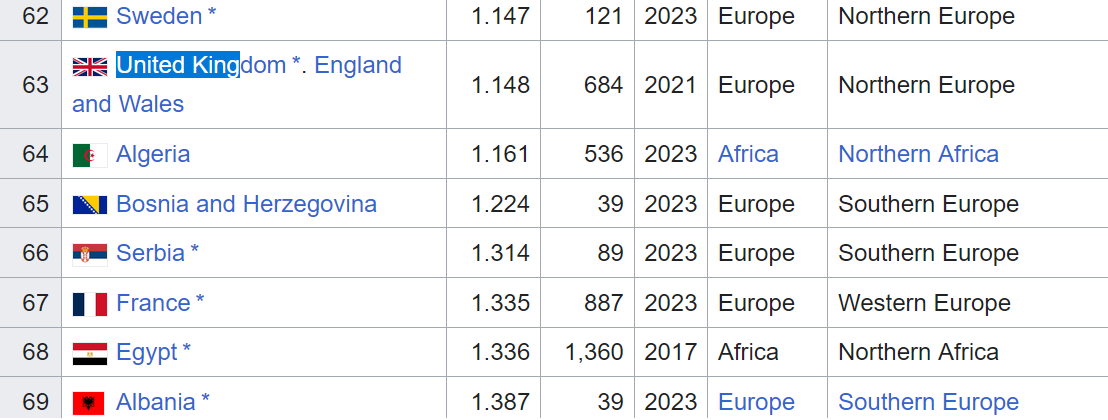Click the Algeria flag icon

click(90, 155)
